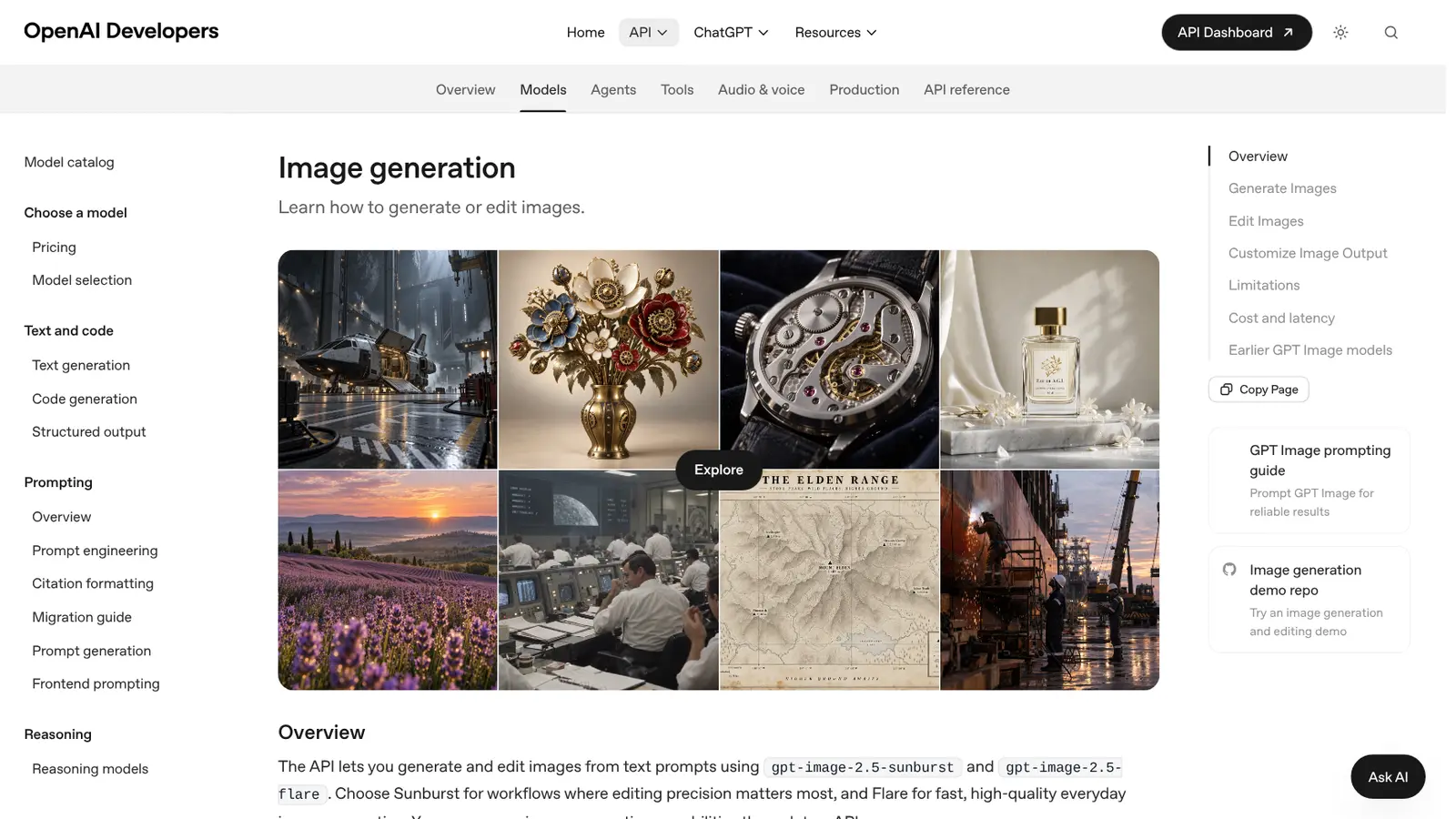
Task: Click the Explore button on the gallery
Action: coord(719,470)
